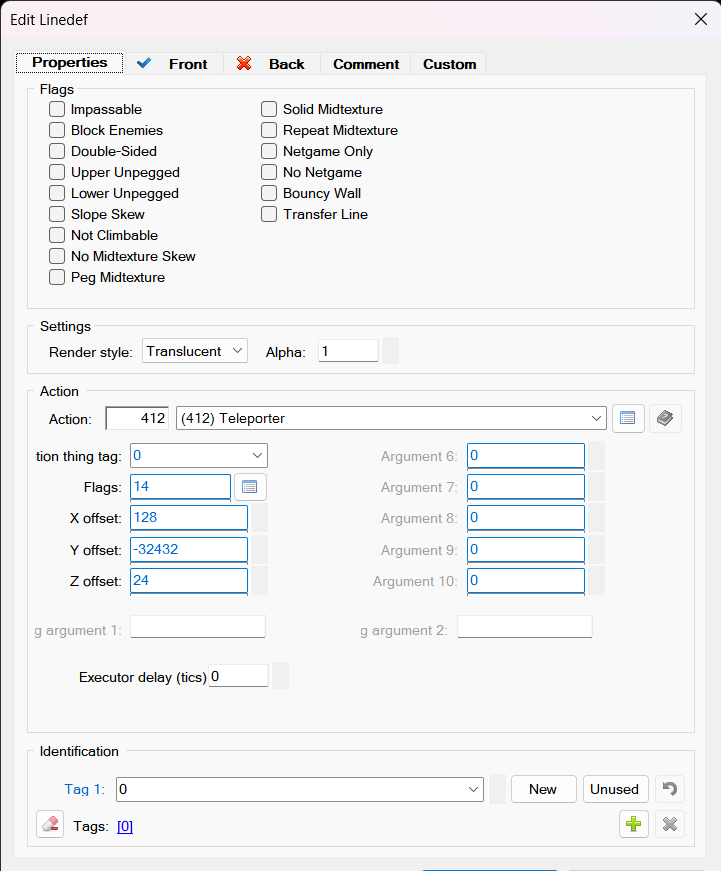Viewport: 721px width, 871px height.
Task: Check the No Netgame flag
Action: click(x=269, y=172)
